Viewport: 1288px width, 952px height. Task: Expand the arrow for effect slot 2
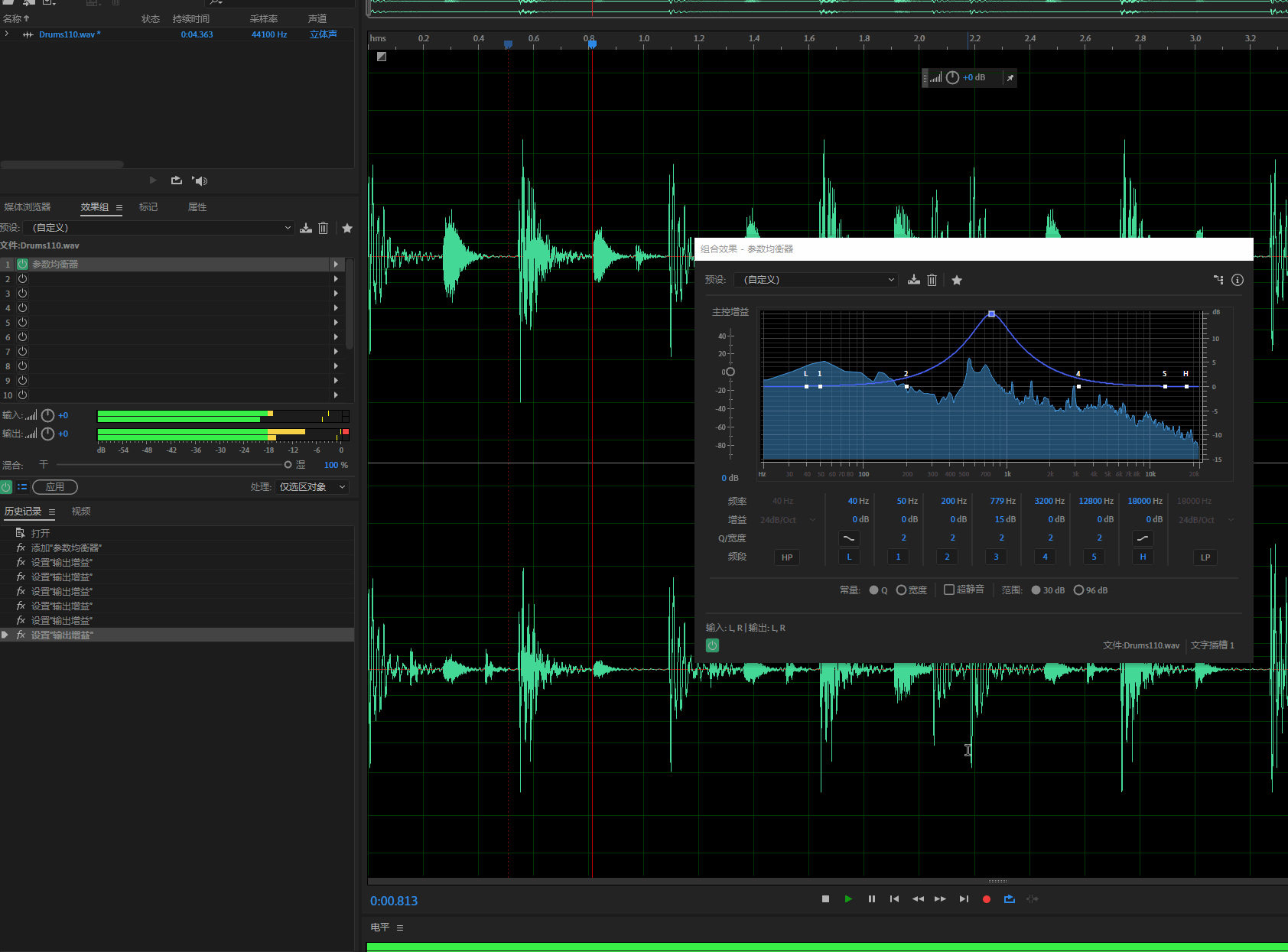[336, 279]
